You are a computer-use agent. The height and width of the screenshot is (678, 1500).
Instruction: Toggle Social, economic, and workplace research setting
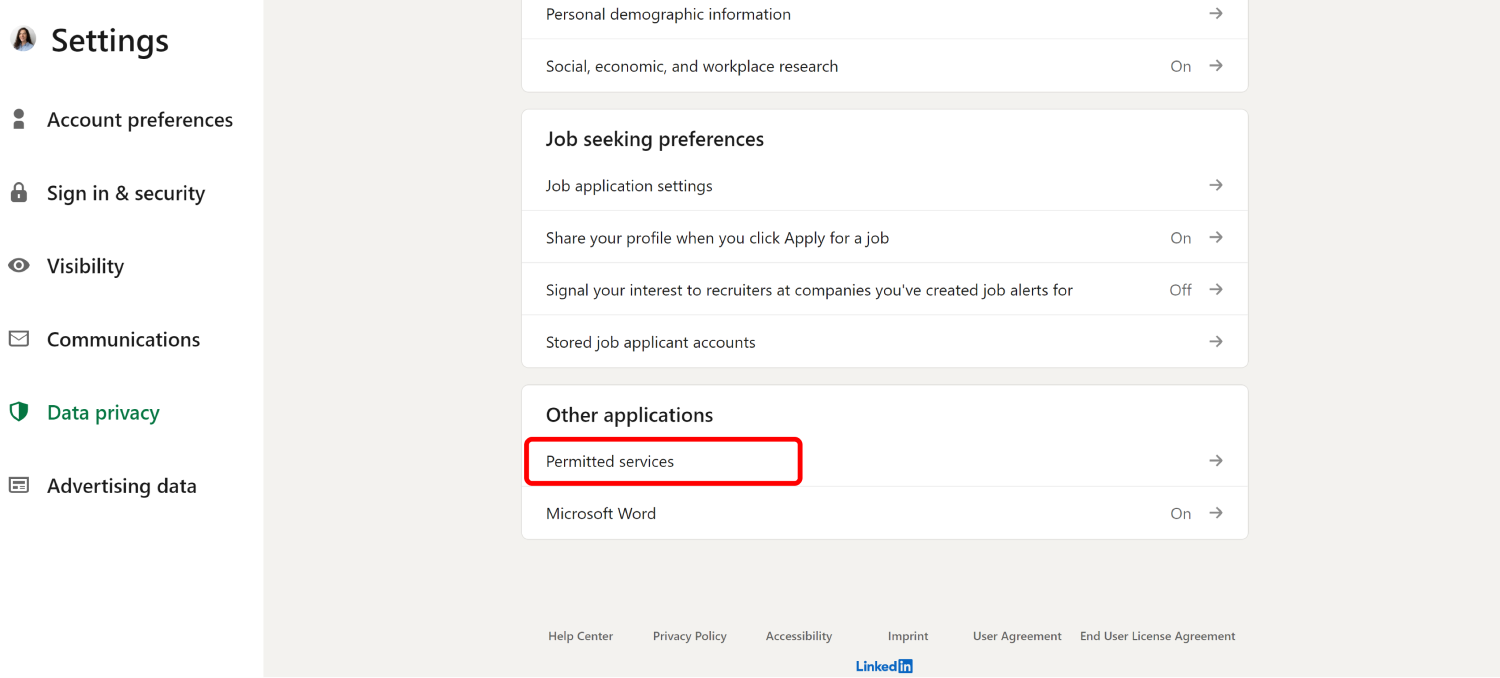pyautogui.click(x=1181, y=66)
